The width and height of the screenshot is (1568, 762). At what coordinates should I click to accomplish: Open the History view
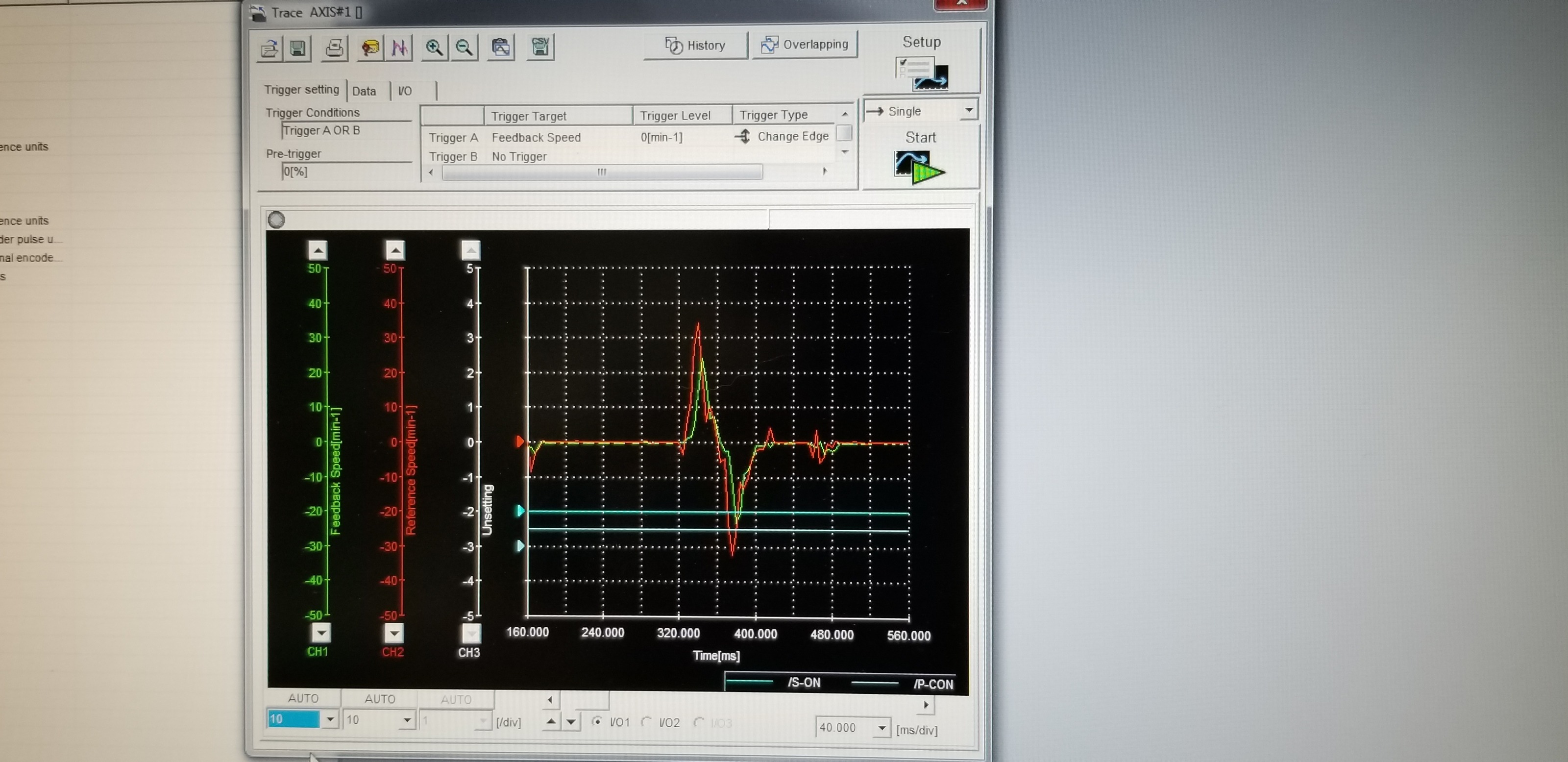coord(695,46)
